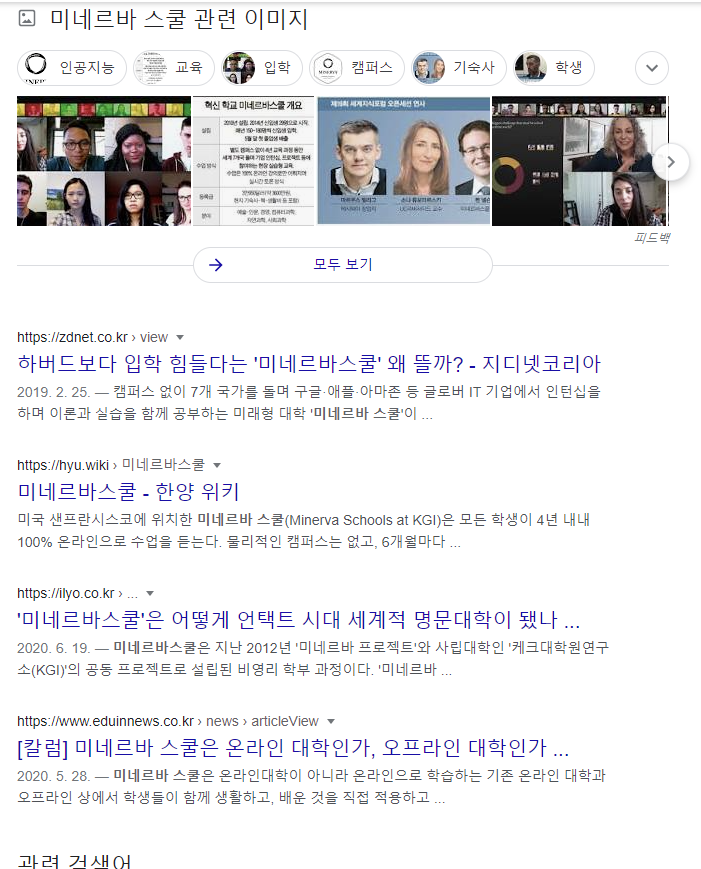Select the 입학 filter chip

262,68
